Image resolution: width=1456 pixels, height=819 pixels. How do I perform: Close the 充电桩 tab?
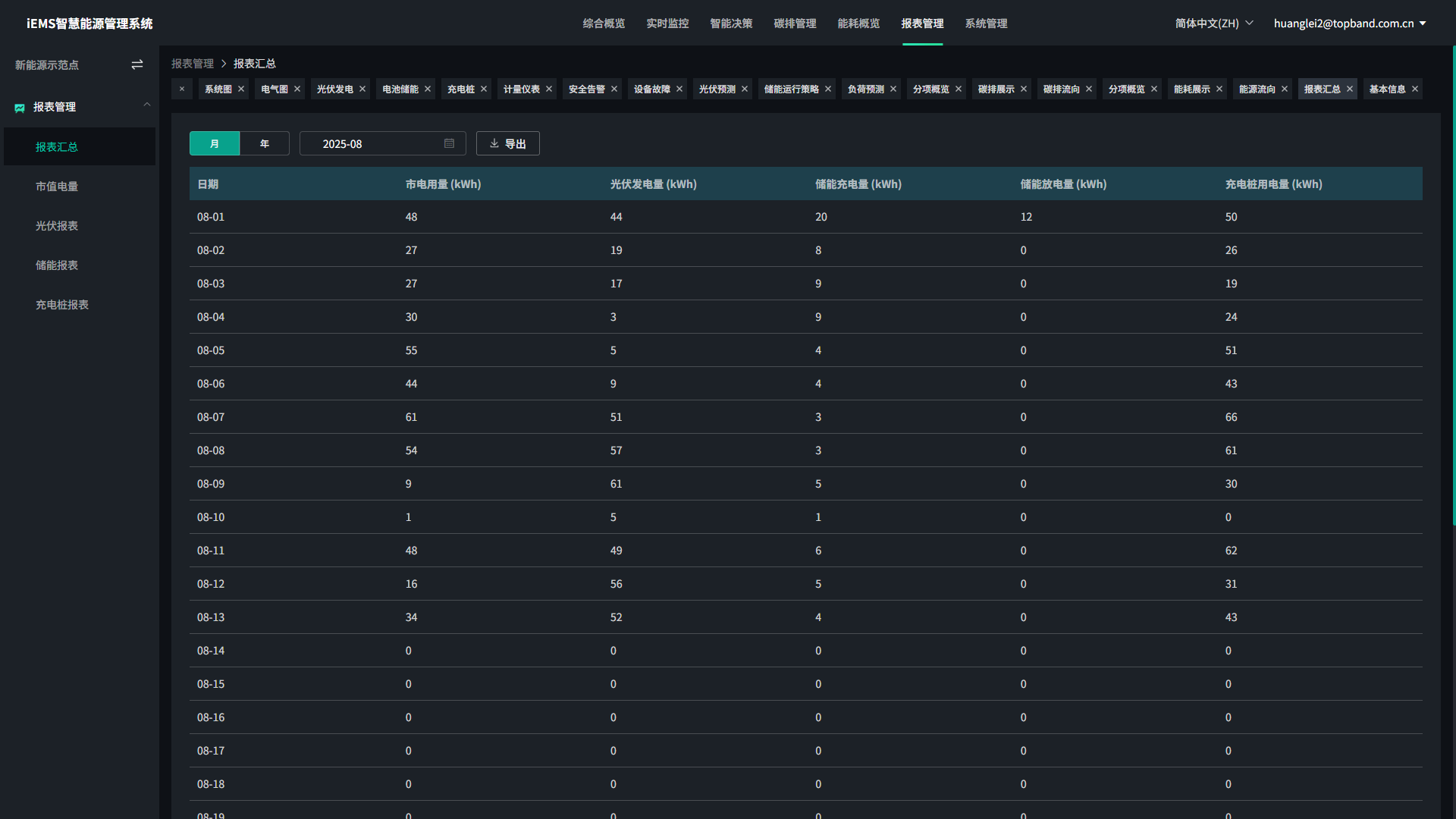tap(484, 89)
